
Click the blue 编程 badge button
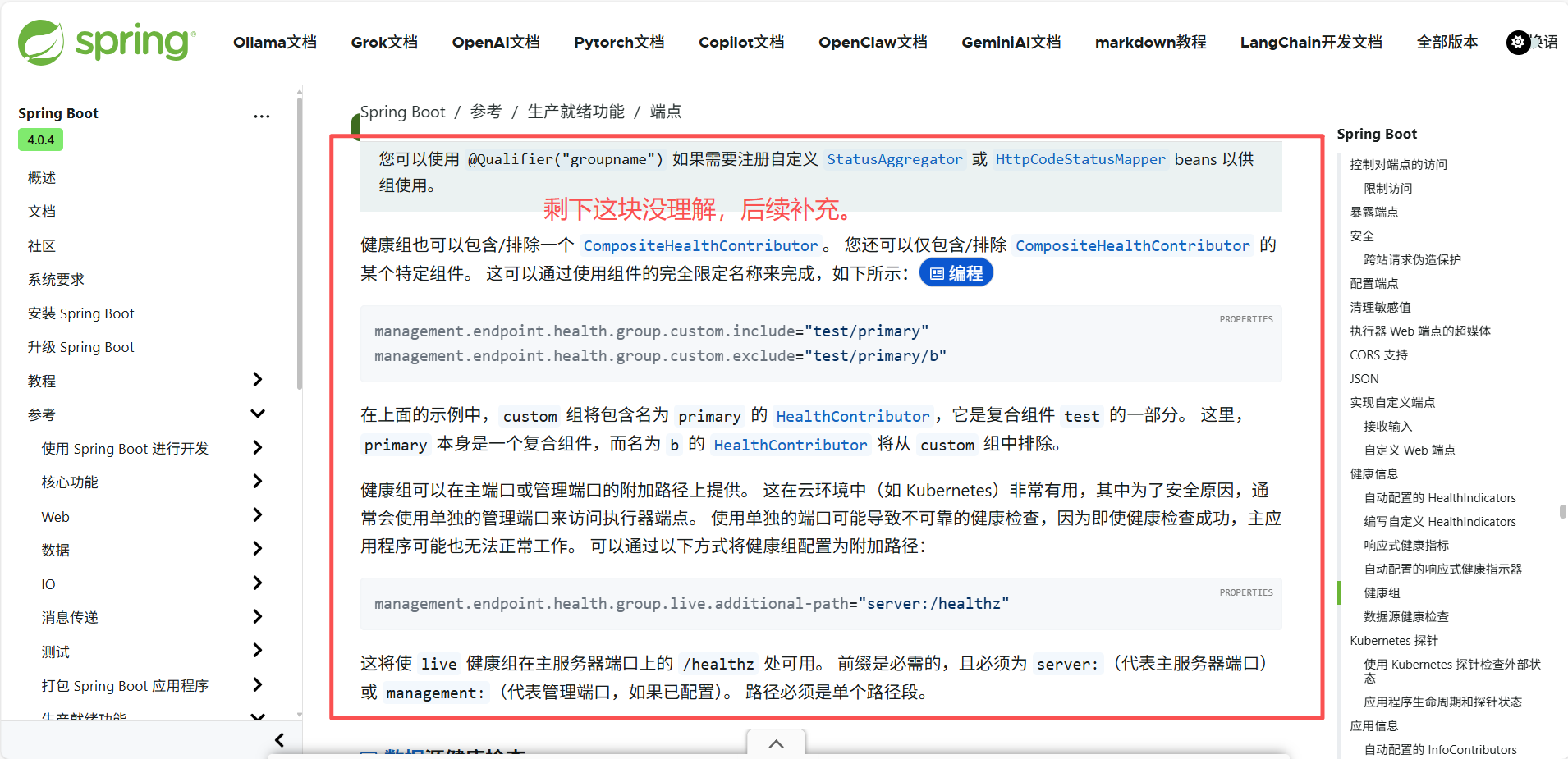click(956, 273)
